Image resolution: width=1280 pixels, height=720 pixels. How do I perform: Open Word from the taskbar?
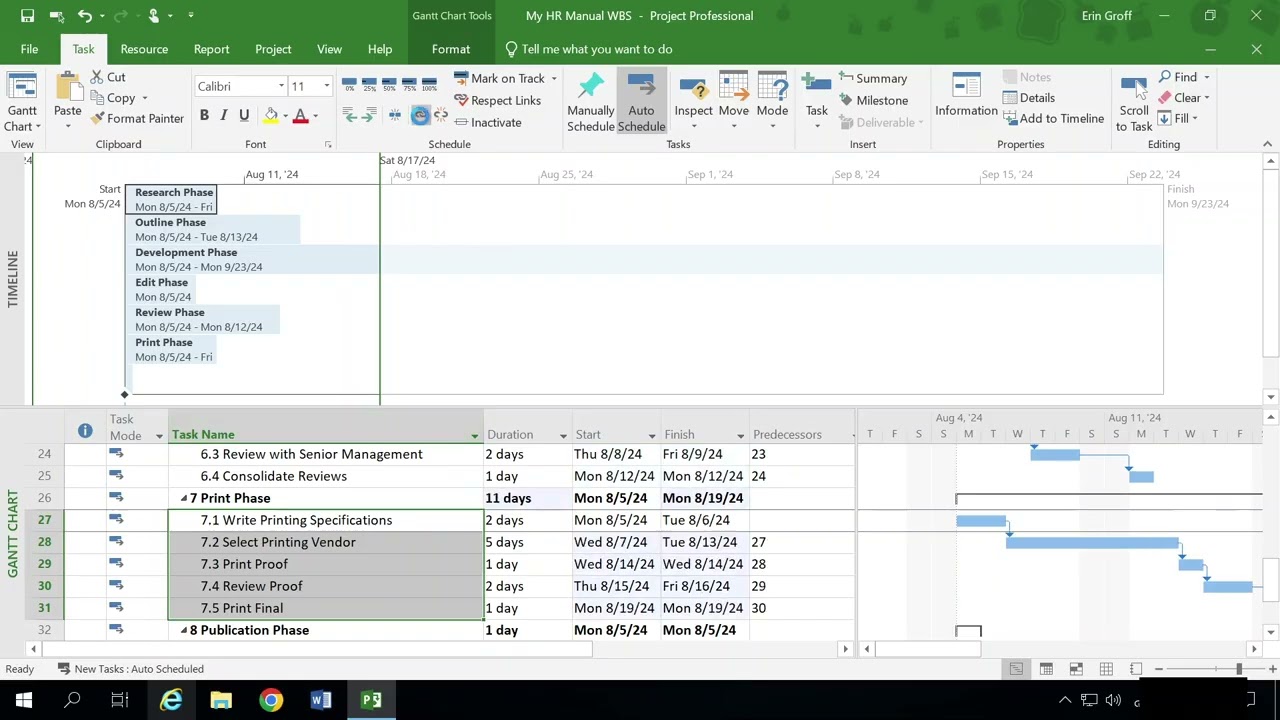(321, 700)
